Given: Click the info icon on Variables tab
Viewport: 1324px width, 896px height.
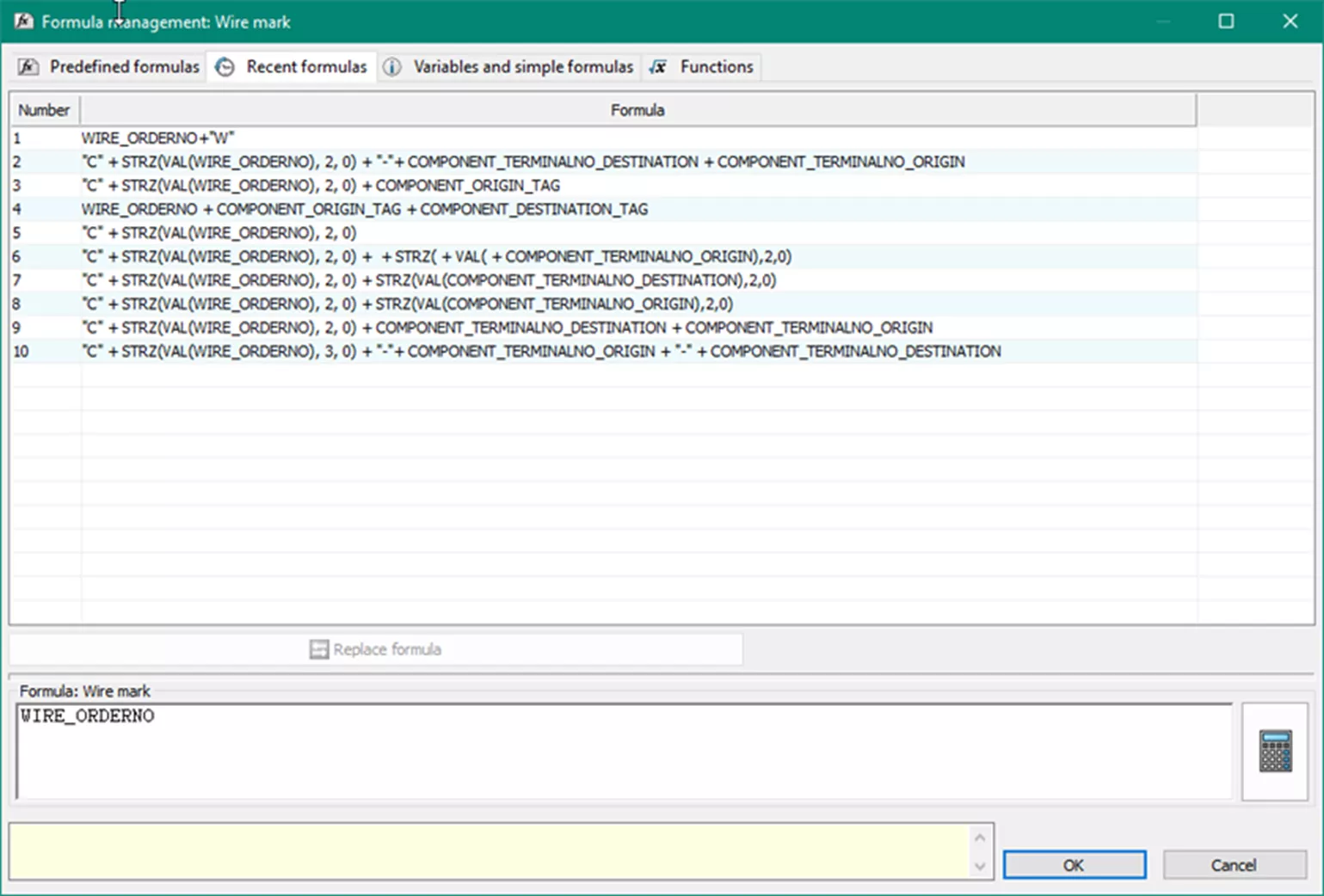Looking at the screenshot, I should tap(391, 67).
